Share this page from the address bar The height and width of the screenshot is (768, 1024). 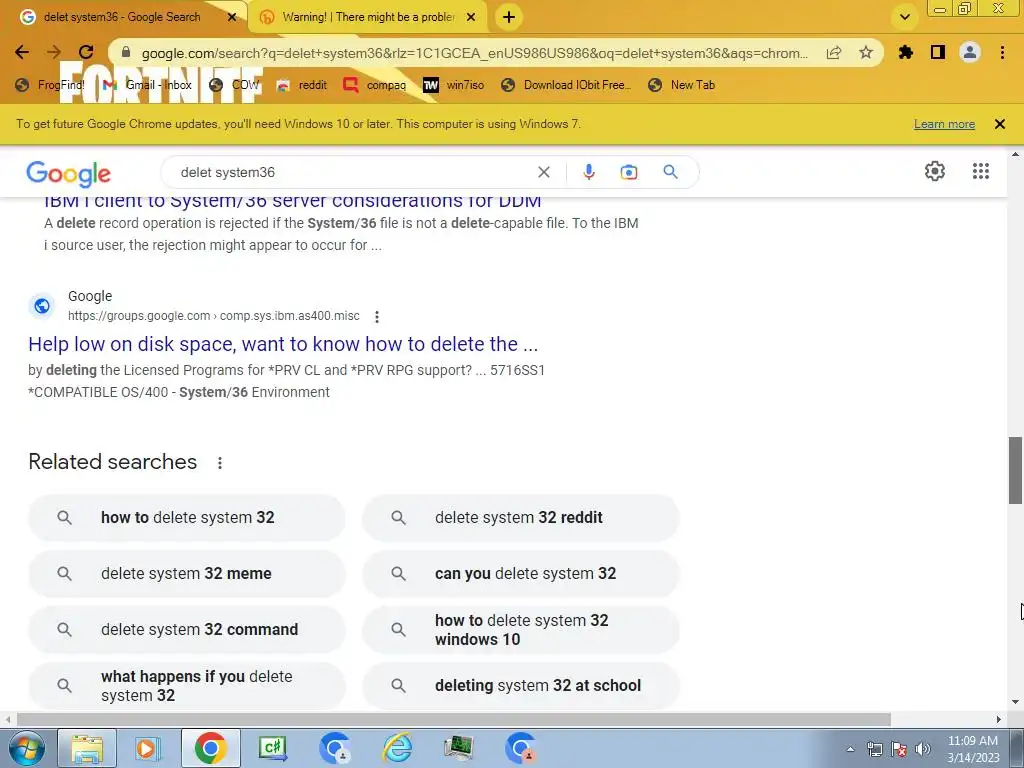pyautogui.click(x=834, y=53)
